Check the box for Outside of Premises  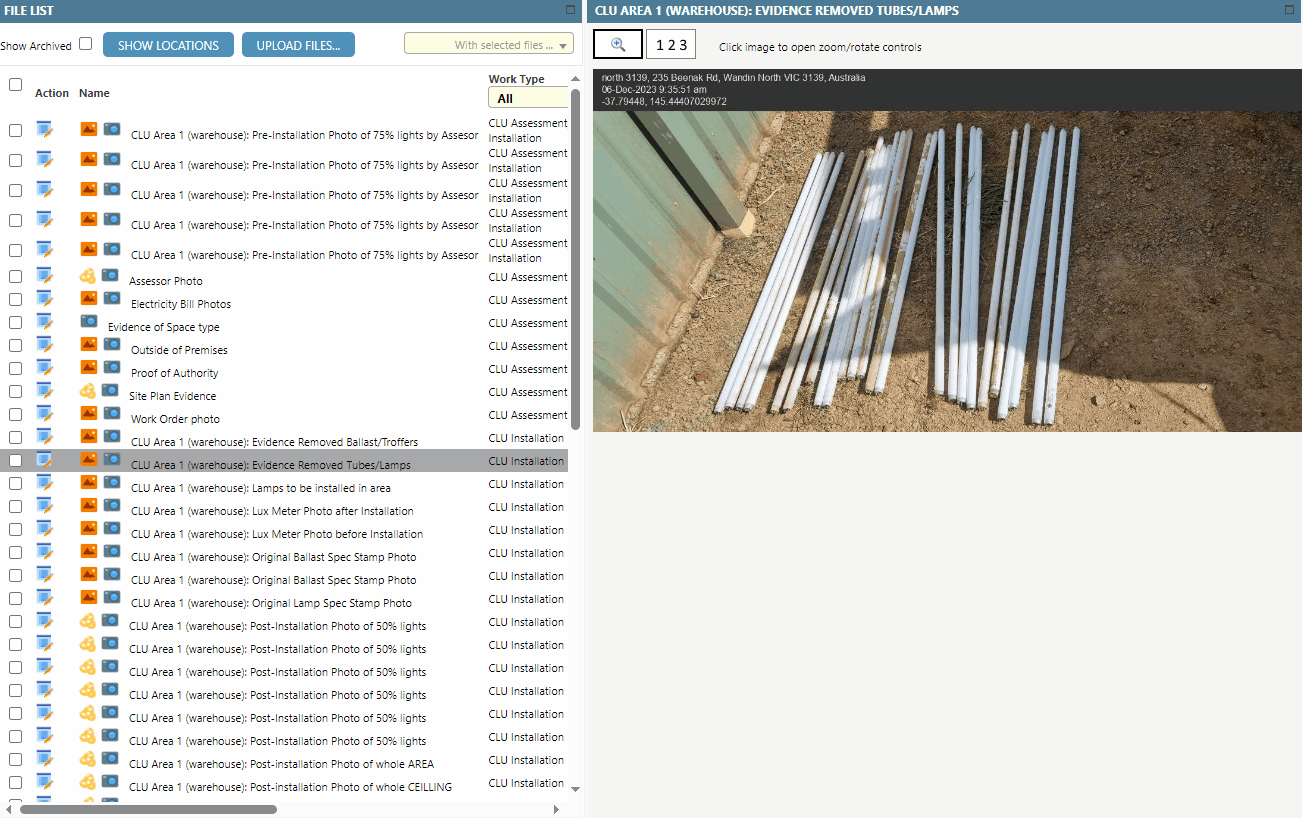pyautogui.click(x=15, y=345)
